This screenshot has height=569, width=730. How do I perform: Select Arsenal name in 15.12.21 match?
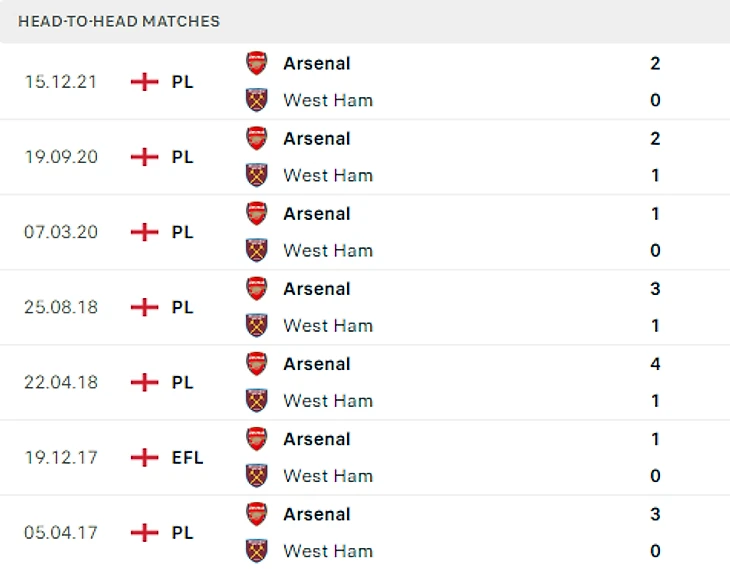tap(316, 63)
